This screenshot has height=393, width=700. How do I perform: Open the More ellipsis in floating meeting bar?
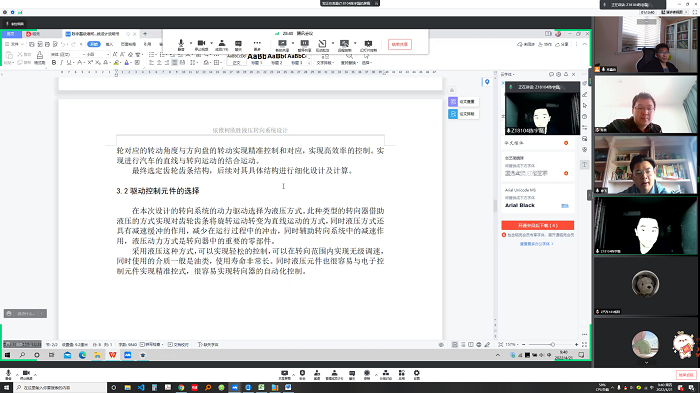[257, 43]
